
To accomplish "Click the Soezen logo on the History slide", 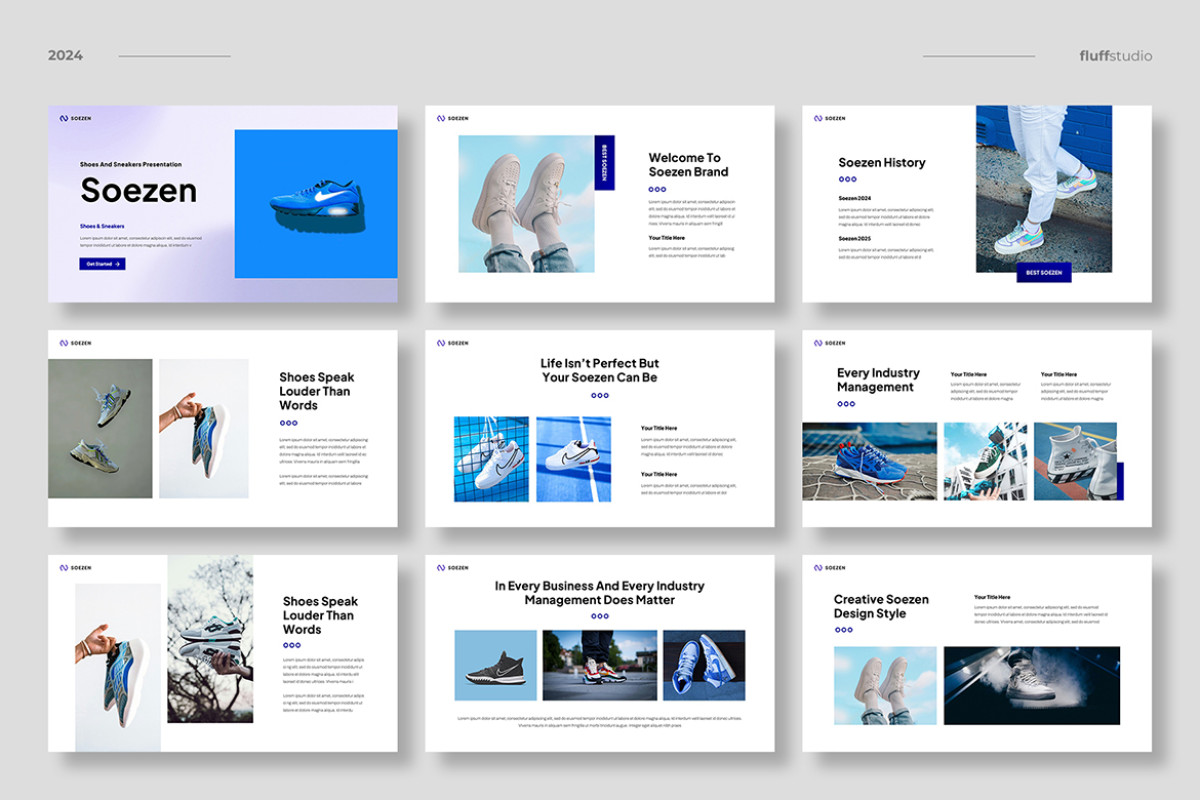I will click(x=828, y=118).
